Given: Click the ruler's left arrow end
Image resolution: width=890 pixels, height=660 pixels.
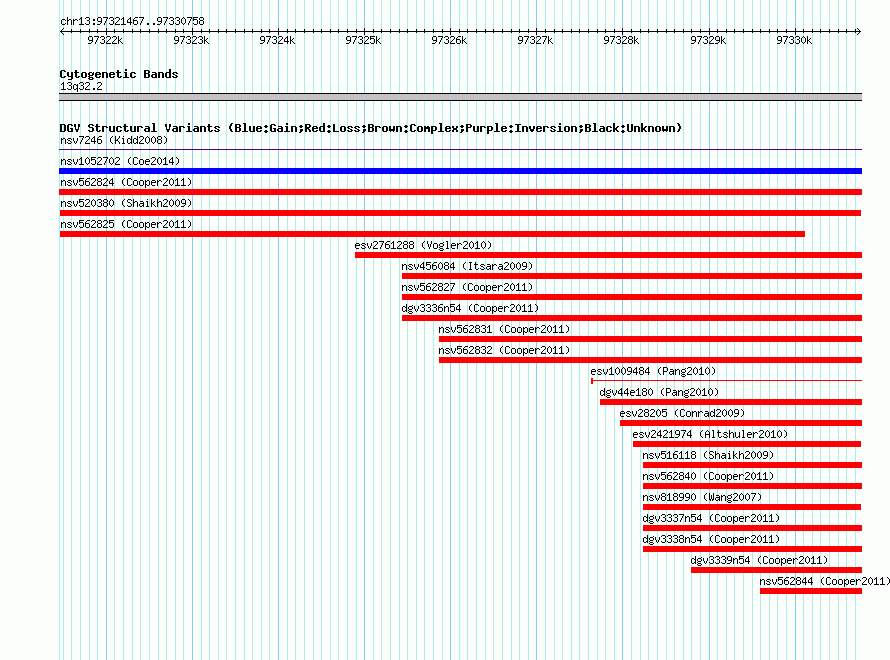Looking at the screenshot, I should pyautogui.click(x=62, y=31).
